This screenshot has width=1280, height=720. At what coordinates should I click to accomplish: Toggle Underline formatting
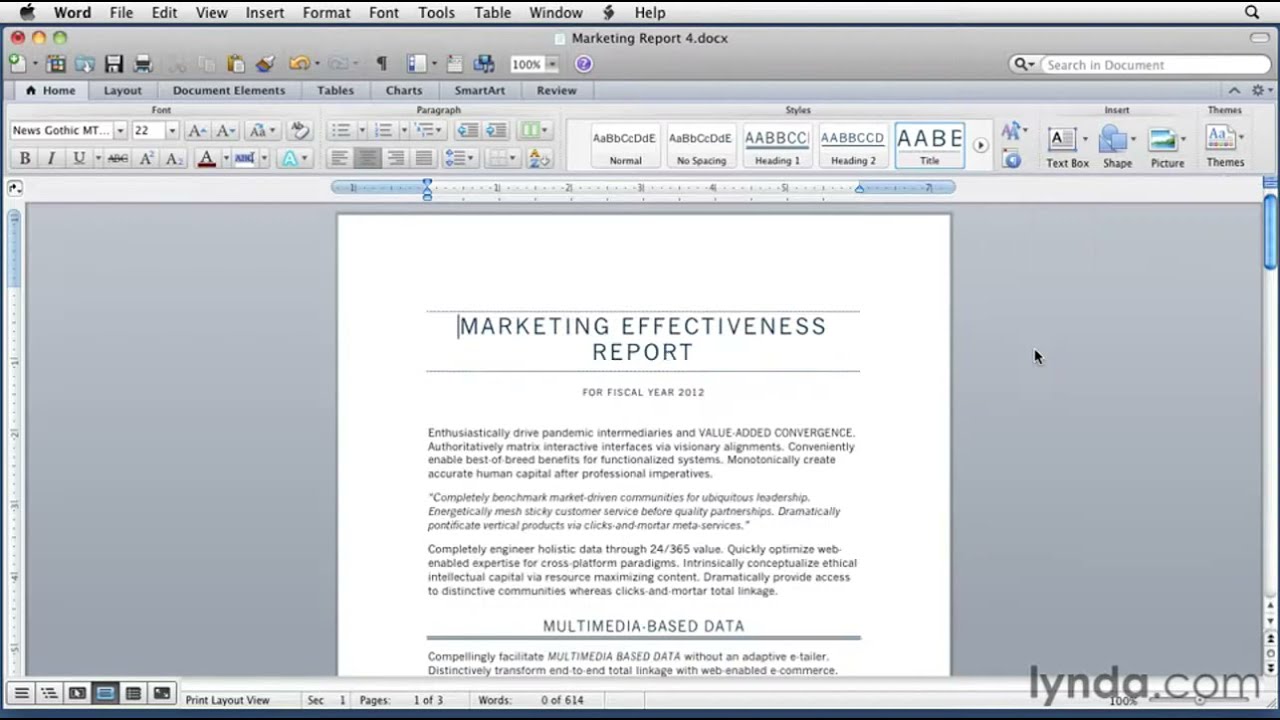[78, 158]
